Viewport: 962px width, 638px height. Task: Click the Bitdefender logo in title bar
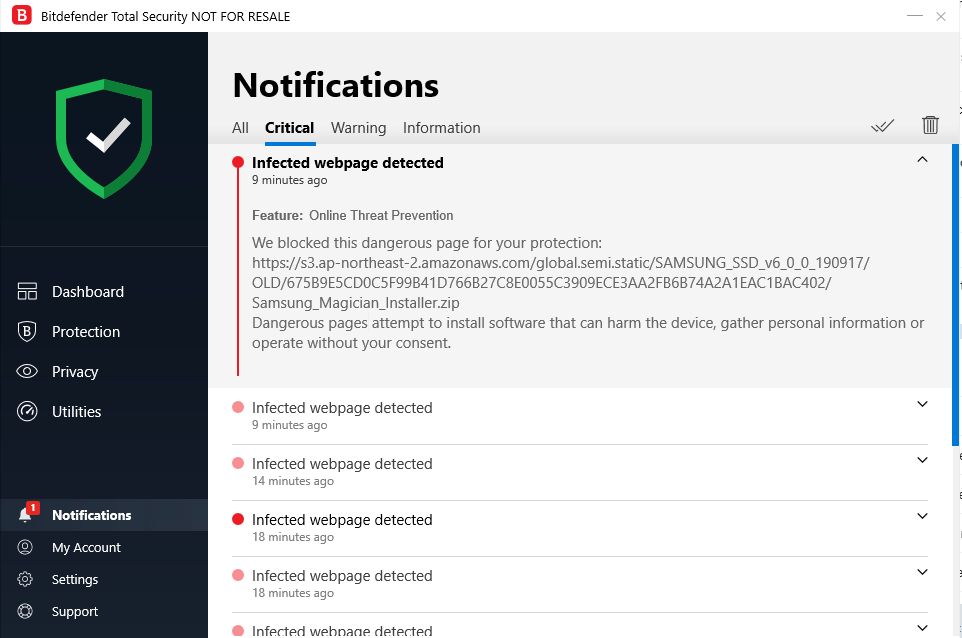[x=20, y=16]
